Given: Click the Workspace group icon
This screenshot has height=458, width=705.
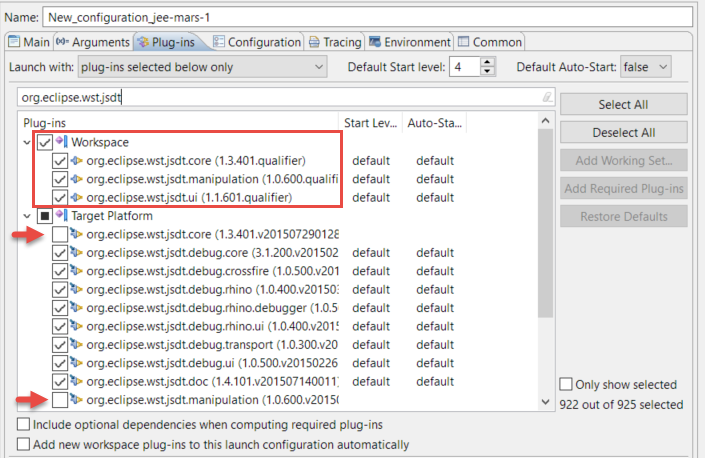Looking at the screenshot, I should click(62, 142).
